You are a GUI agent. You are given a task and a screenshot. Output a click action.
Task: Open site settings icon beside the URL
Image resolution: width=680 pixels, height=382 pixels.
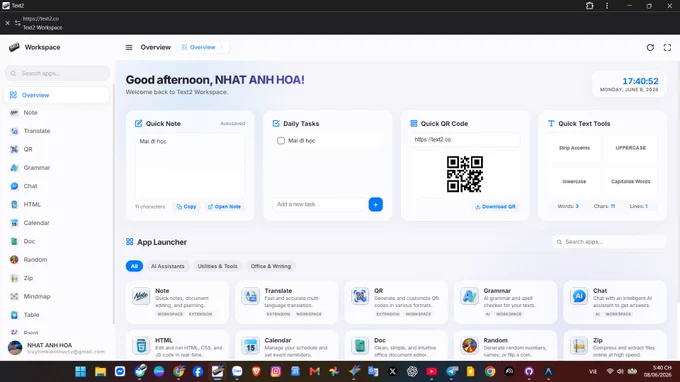pyautogui.click(x=17, y=23)
